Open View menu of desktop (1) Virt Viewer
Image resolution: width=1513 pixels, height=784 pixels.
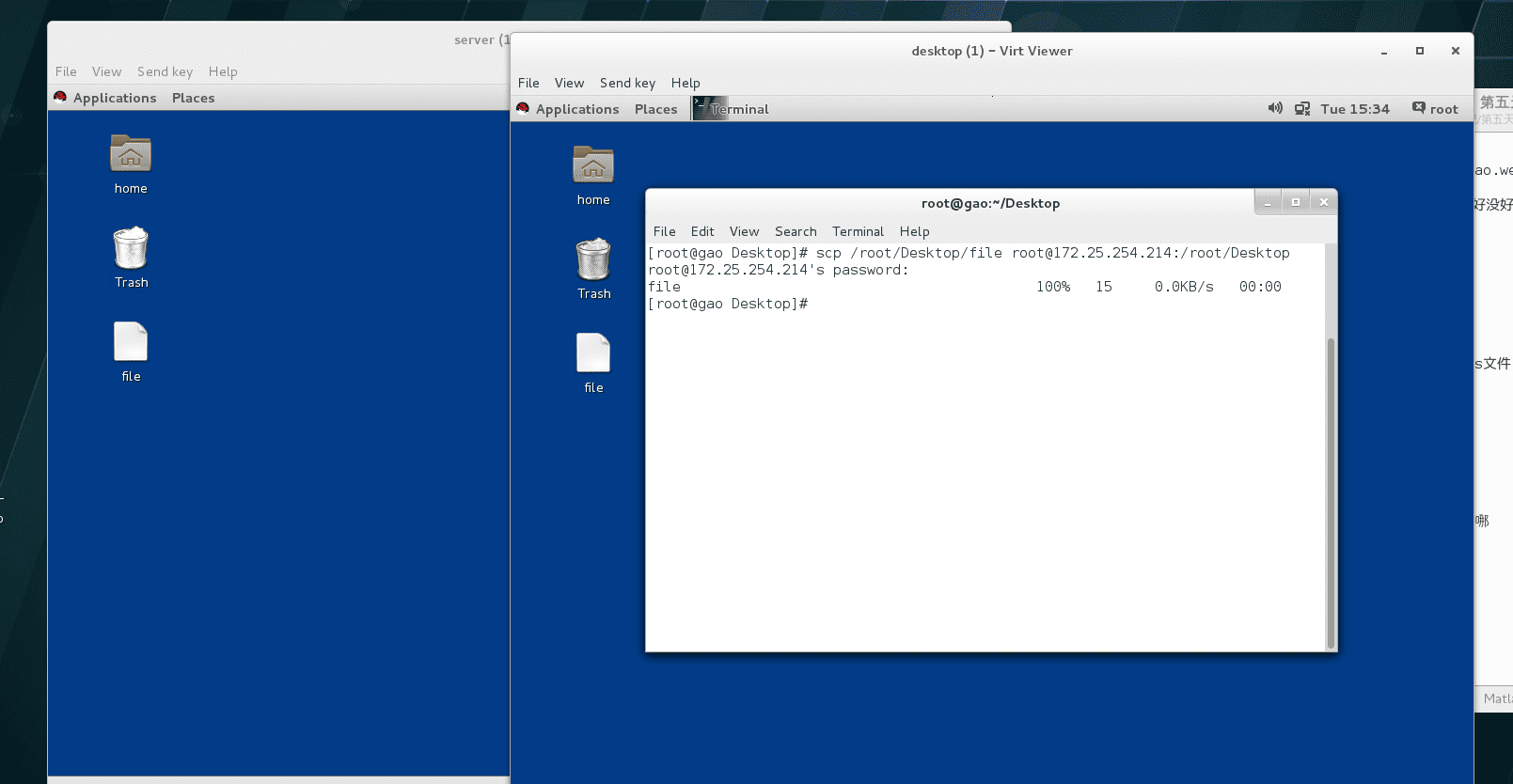[569, 83]
